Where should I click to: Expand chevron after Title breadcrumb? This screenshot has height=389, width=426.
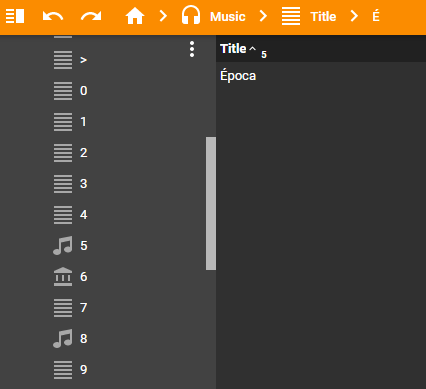pos(354,16)
